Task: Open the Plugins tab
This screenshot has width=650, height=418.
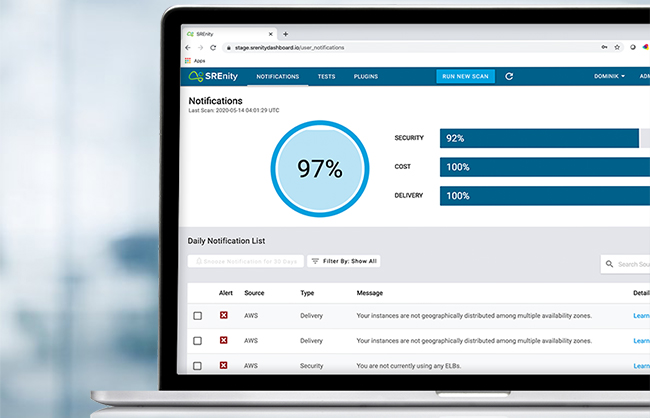Action: coord(366,76)
